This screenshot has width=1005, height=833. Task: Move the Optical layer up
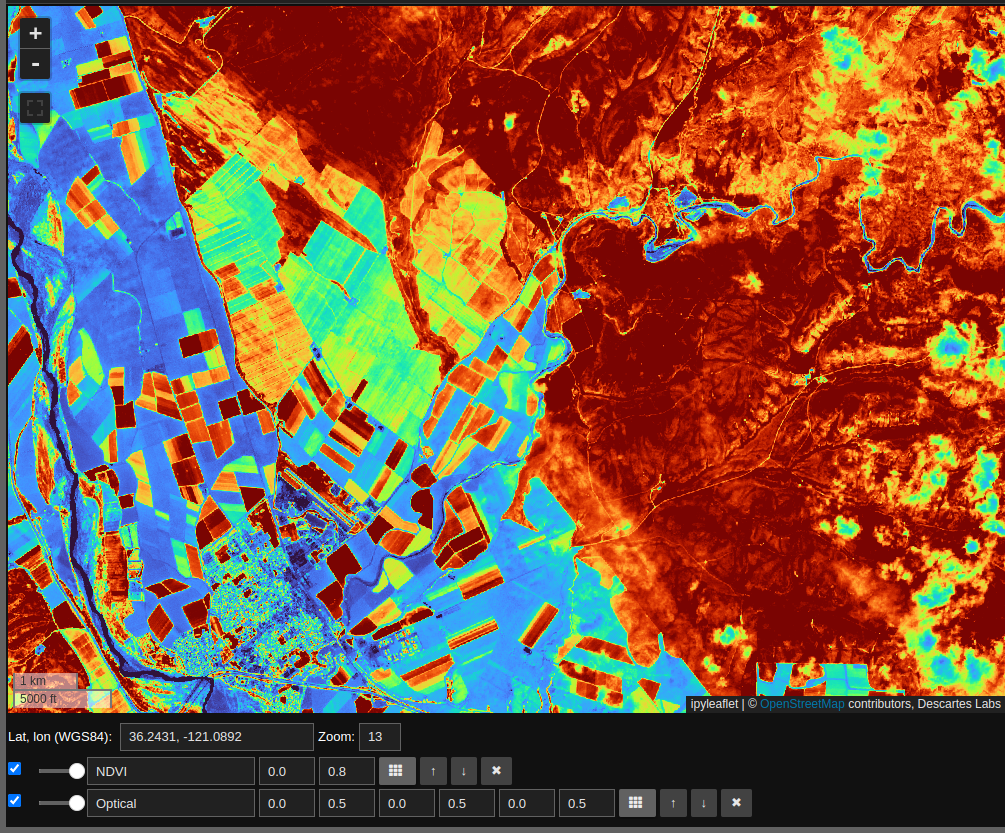(x=673, y=803)
